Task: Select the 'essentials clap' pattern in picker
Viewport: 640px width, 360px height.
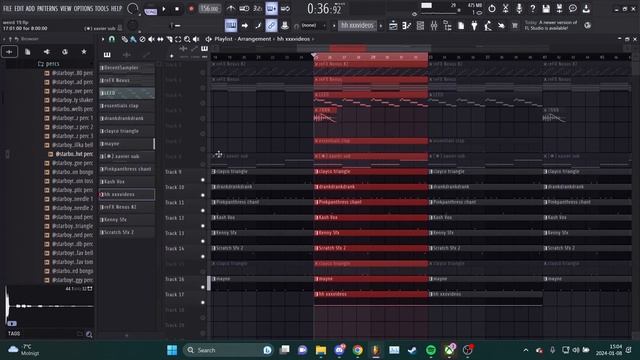Action: click(127, 106)
